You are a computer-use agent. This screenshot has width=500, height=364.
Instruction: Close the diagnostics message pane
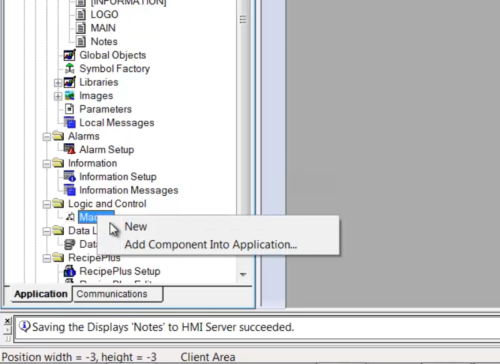pyautogui.click(x=7, y=321)
